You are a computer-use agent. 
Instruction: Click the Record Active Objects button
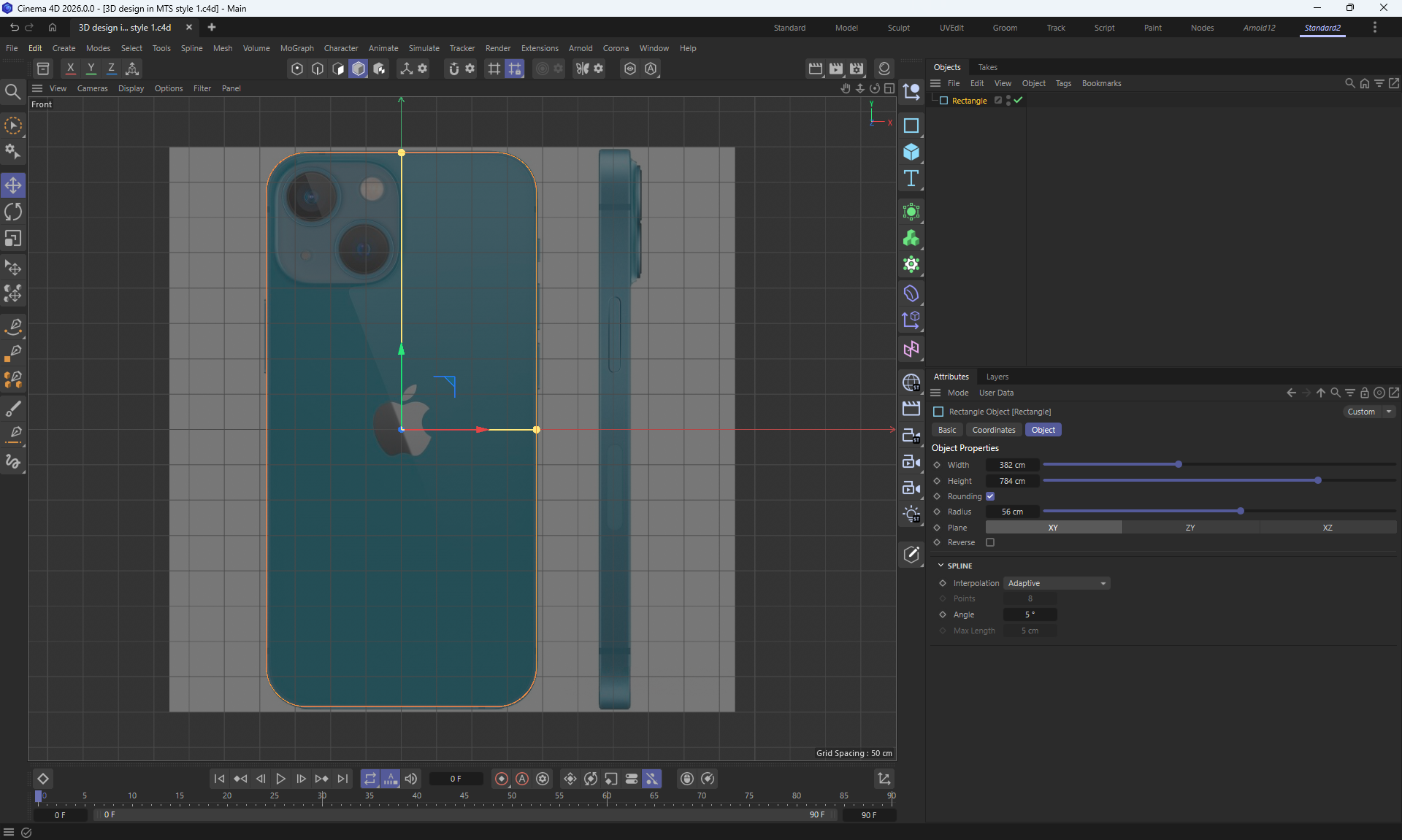point(501,779)
